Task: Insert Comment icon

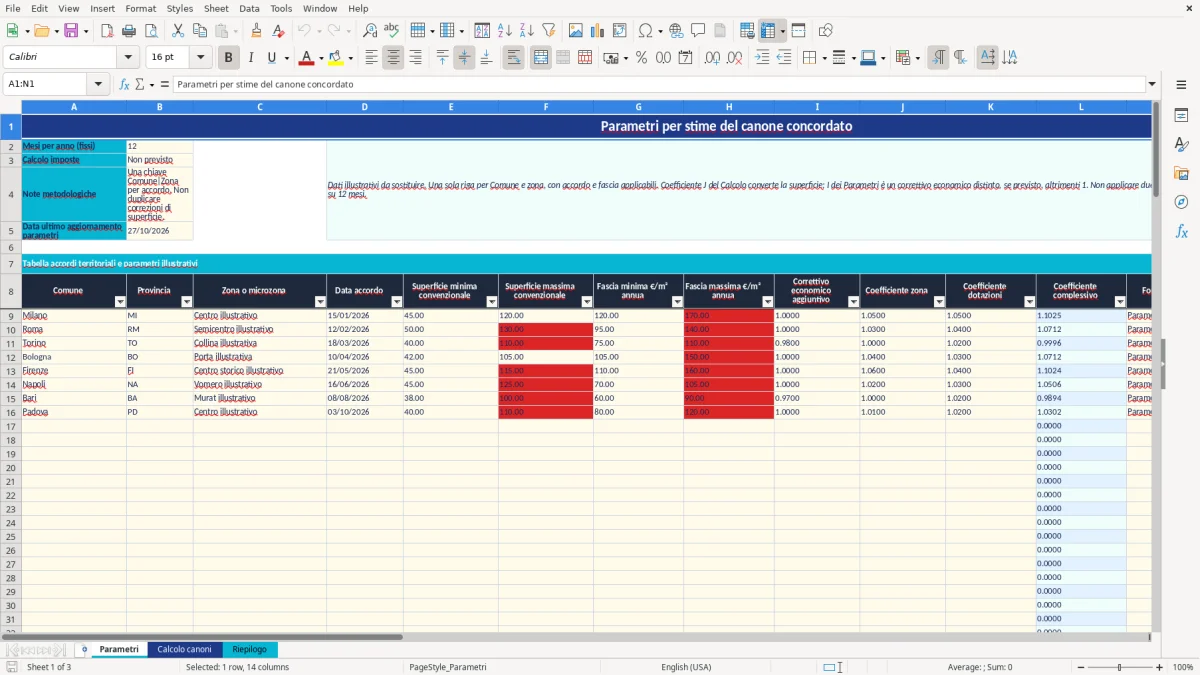Action: tap(698, 31)
